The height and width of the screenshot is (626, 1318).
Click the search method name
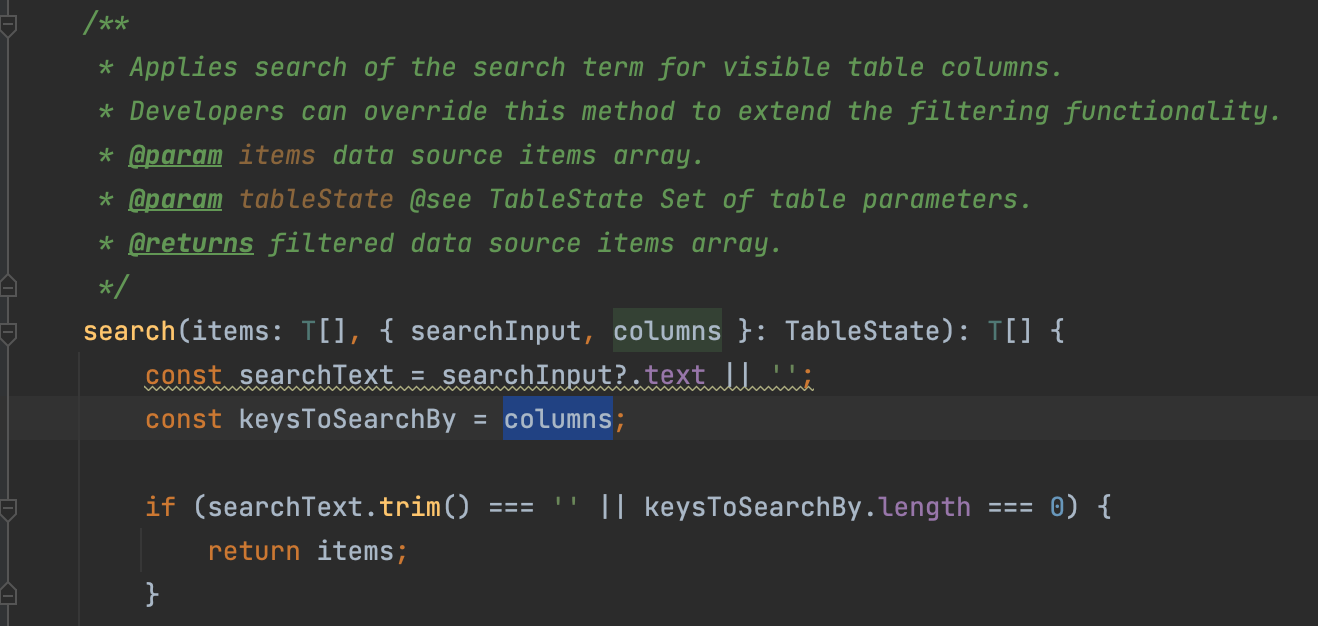tap(129, 330)
